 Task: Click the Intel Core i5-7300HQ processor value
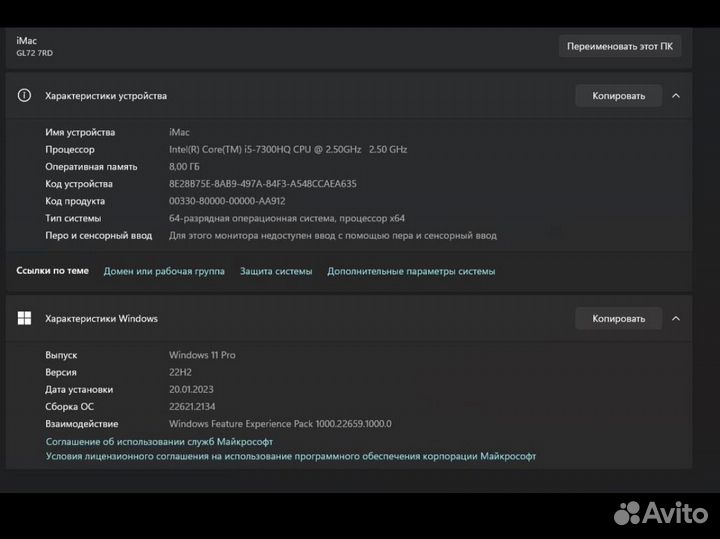(x=288, y=149)
